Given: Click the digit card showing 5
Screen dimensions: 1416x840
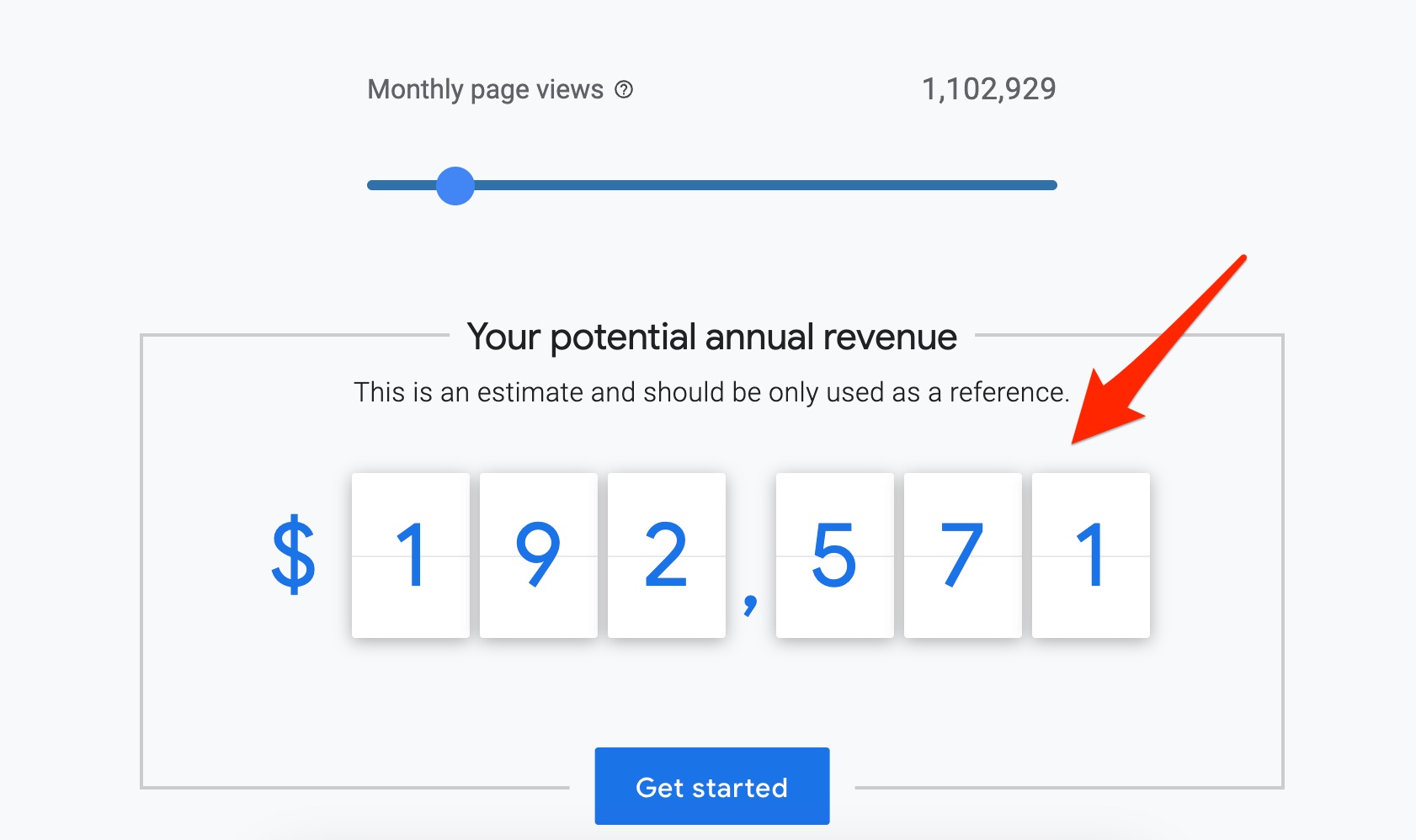Looking at the screenshot, I should click(835, 556).
